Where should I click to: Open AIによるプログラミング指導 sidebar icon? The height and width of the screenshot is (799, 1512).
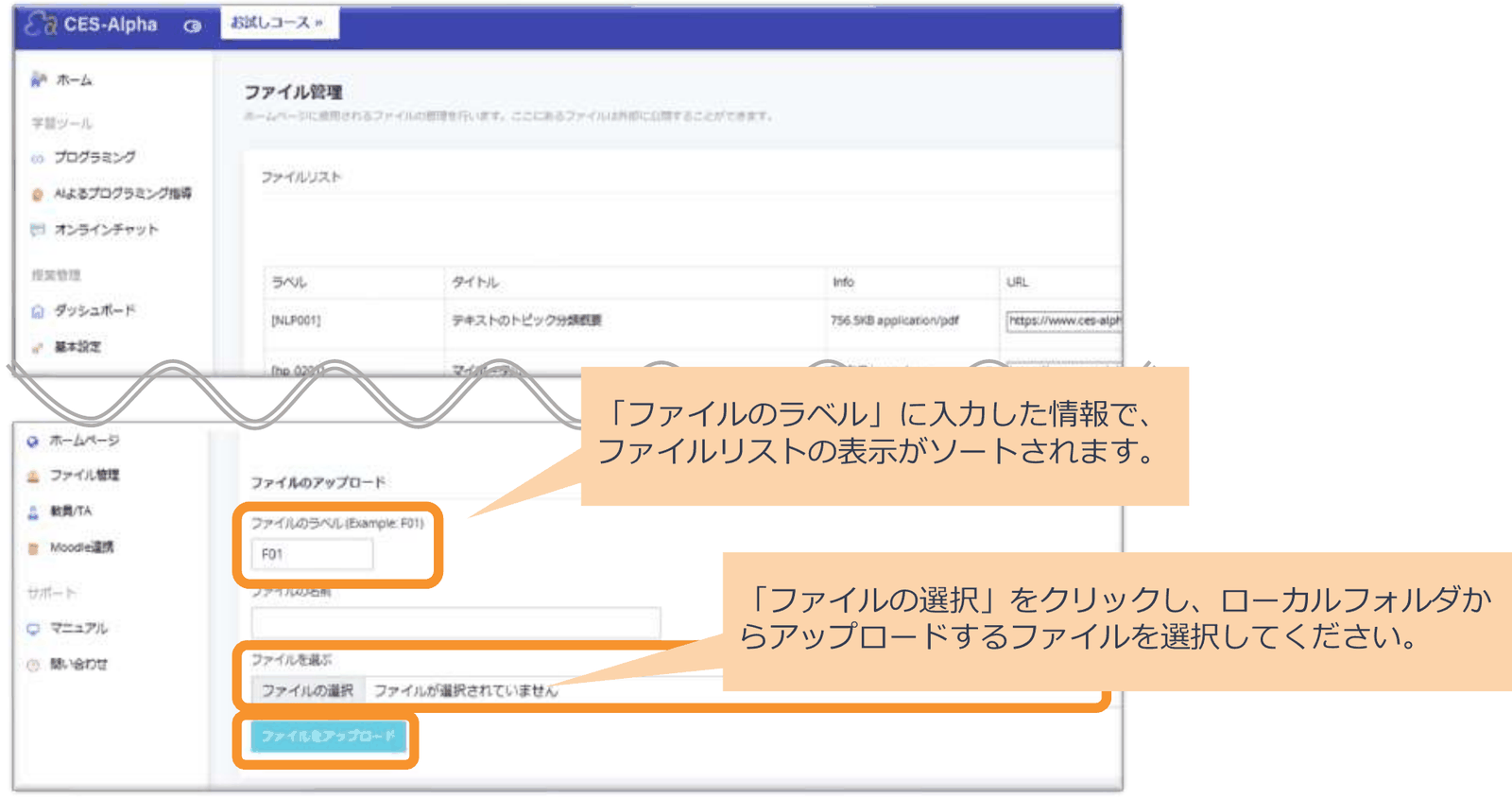(38, 194)
